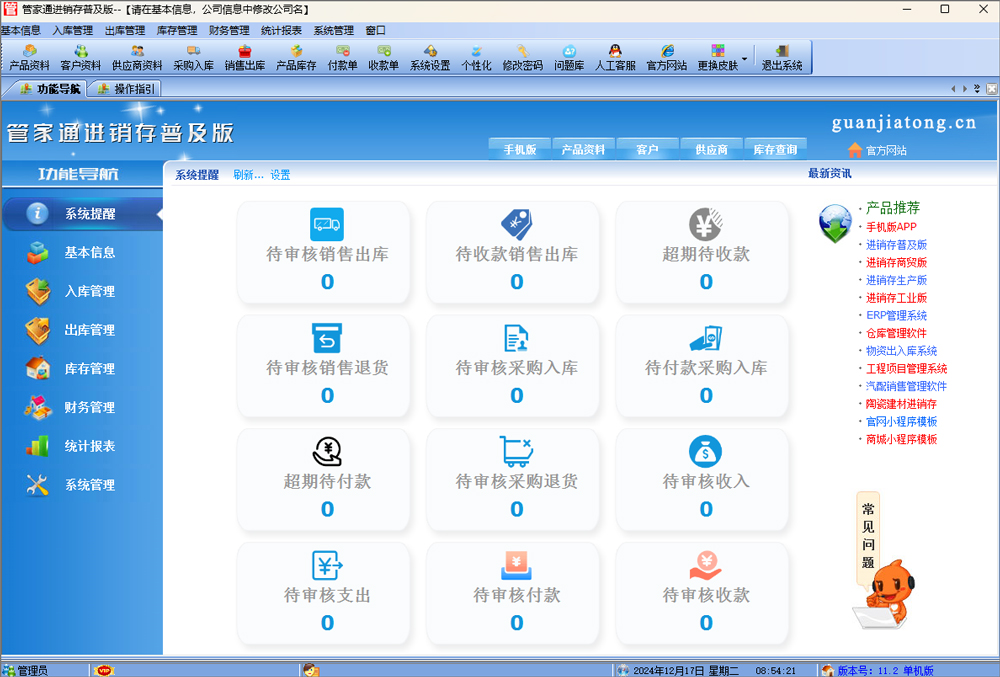1000x677 pixels.
Task: Switch to the 功能导航 tab
Action: pyautogui.click(x=50, y=89)
